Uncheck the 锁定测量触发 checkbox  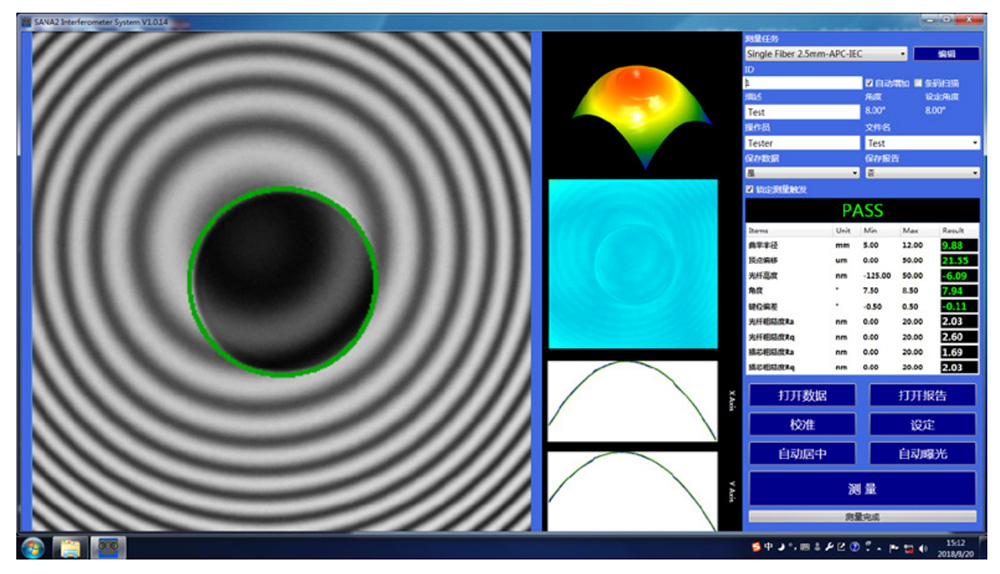click(x=751, y=188)
